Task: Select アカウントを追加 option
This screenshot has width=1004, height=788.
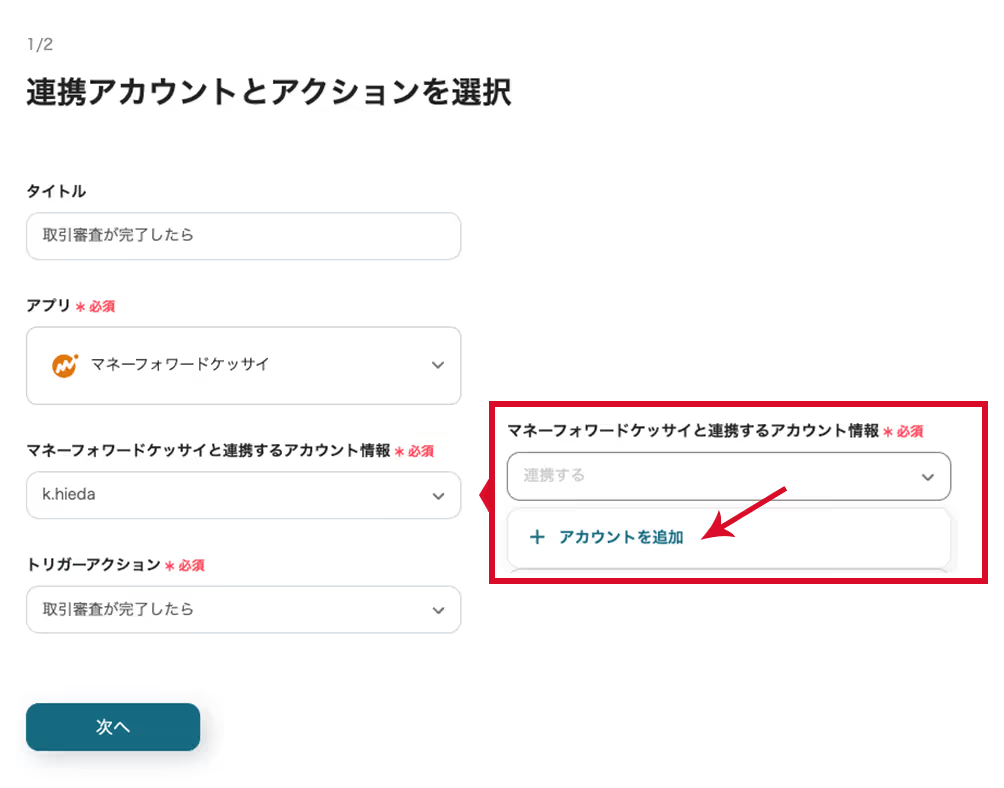Action: point(729,537)
